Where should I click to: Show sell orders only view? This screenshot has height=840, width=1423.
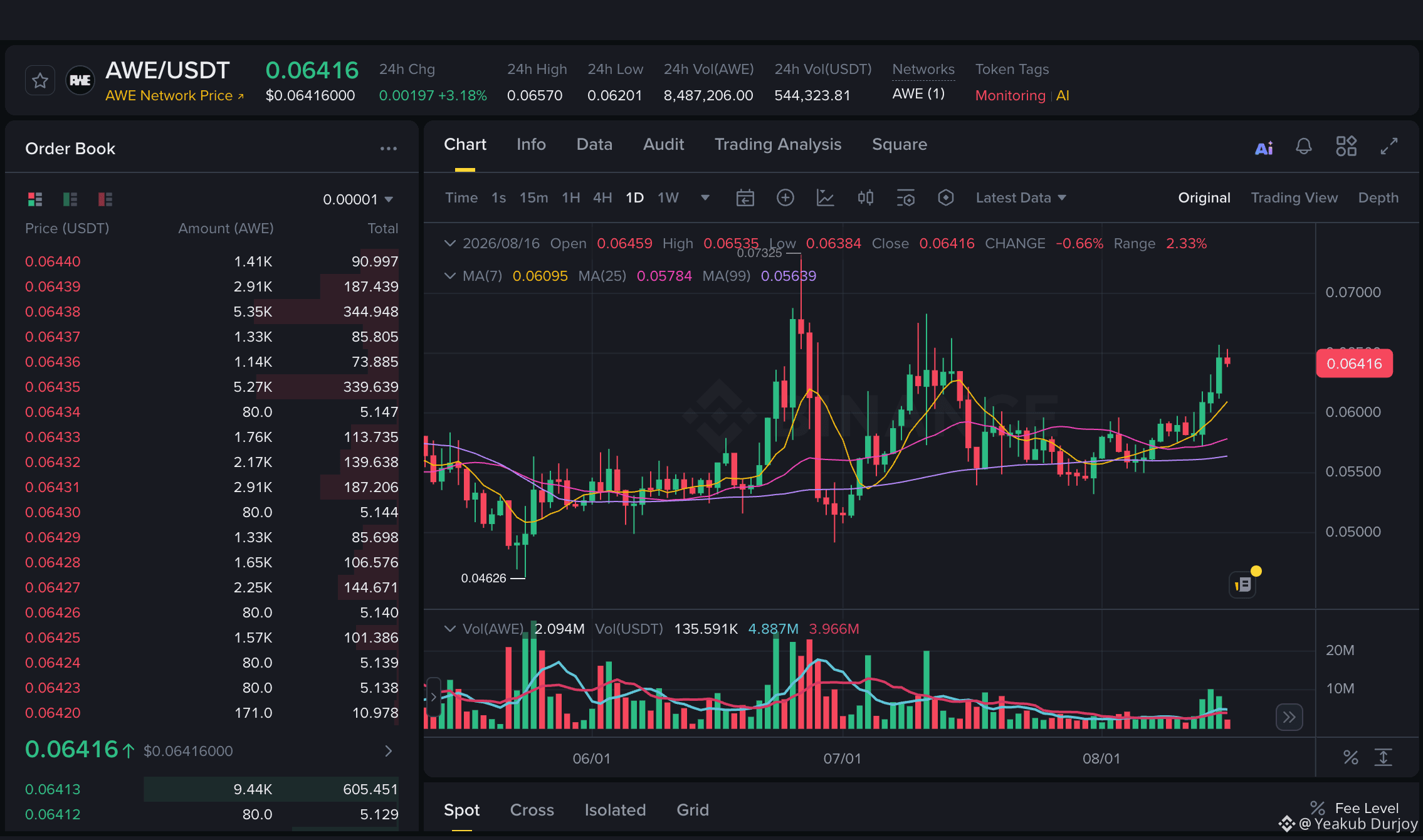pyautogui.click(x=105, y=199)
